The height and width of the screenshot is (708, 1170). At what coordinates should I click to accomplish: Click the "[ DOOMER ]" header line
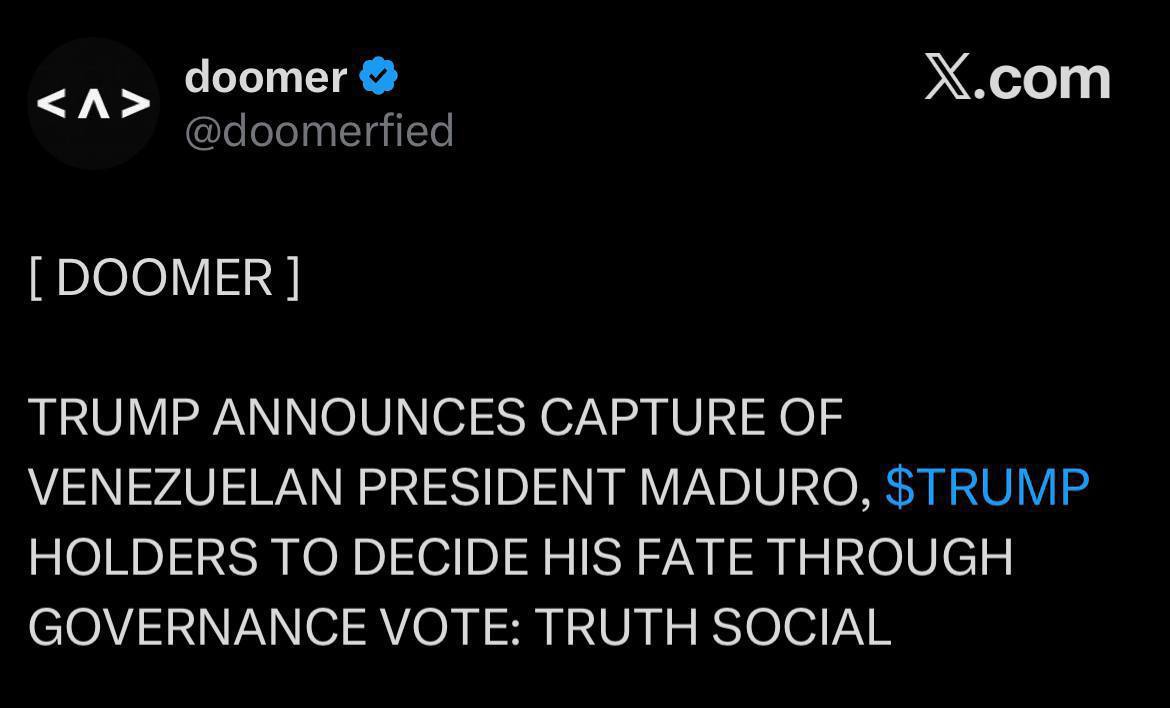[x=164, y=278]
